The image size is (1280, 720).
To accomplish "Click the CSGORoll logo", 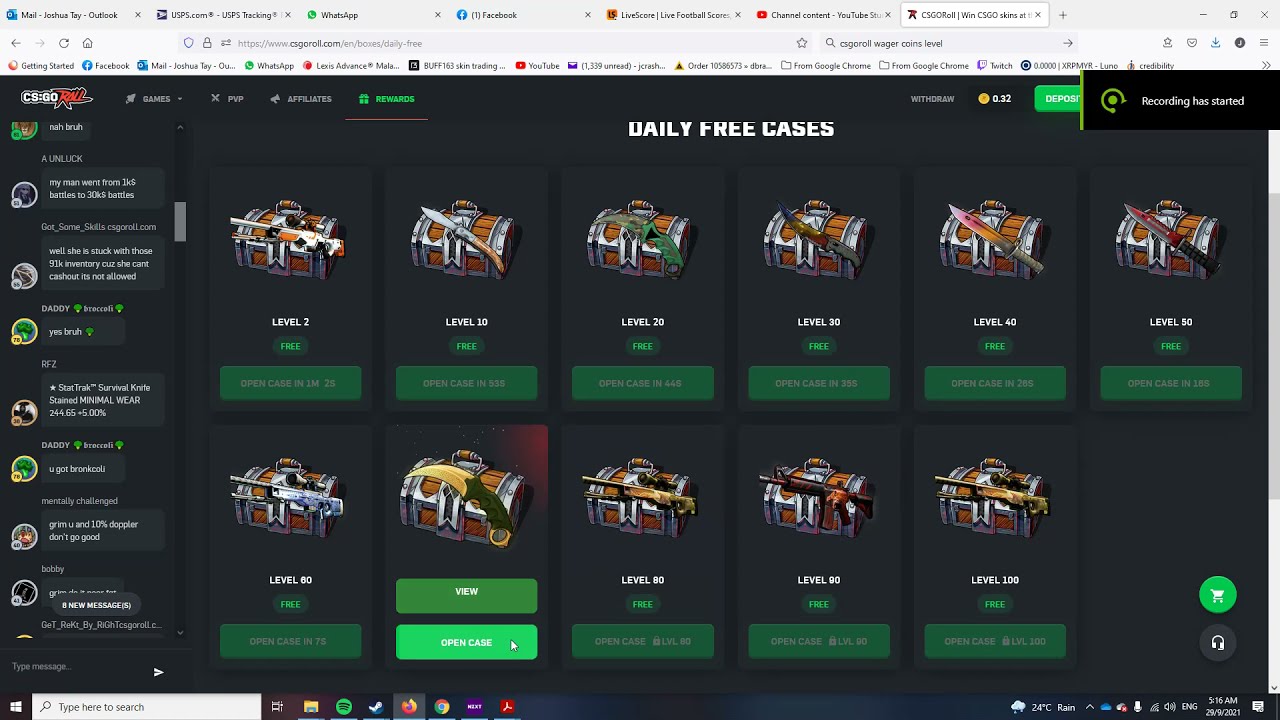I will [x=57, y=98].
